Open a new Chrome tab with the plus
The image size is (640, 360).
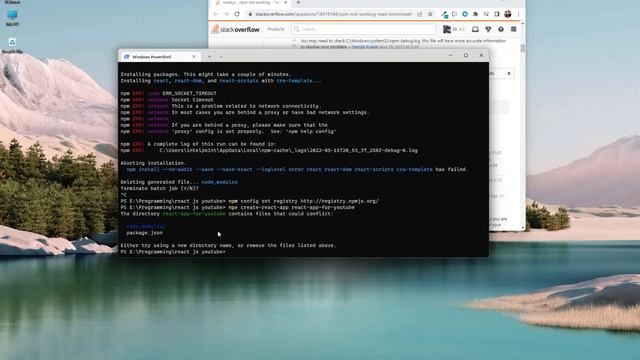(x=298, y=2)
